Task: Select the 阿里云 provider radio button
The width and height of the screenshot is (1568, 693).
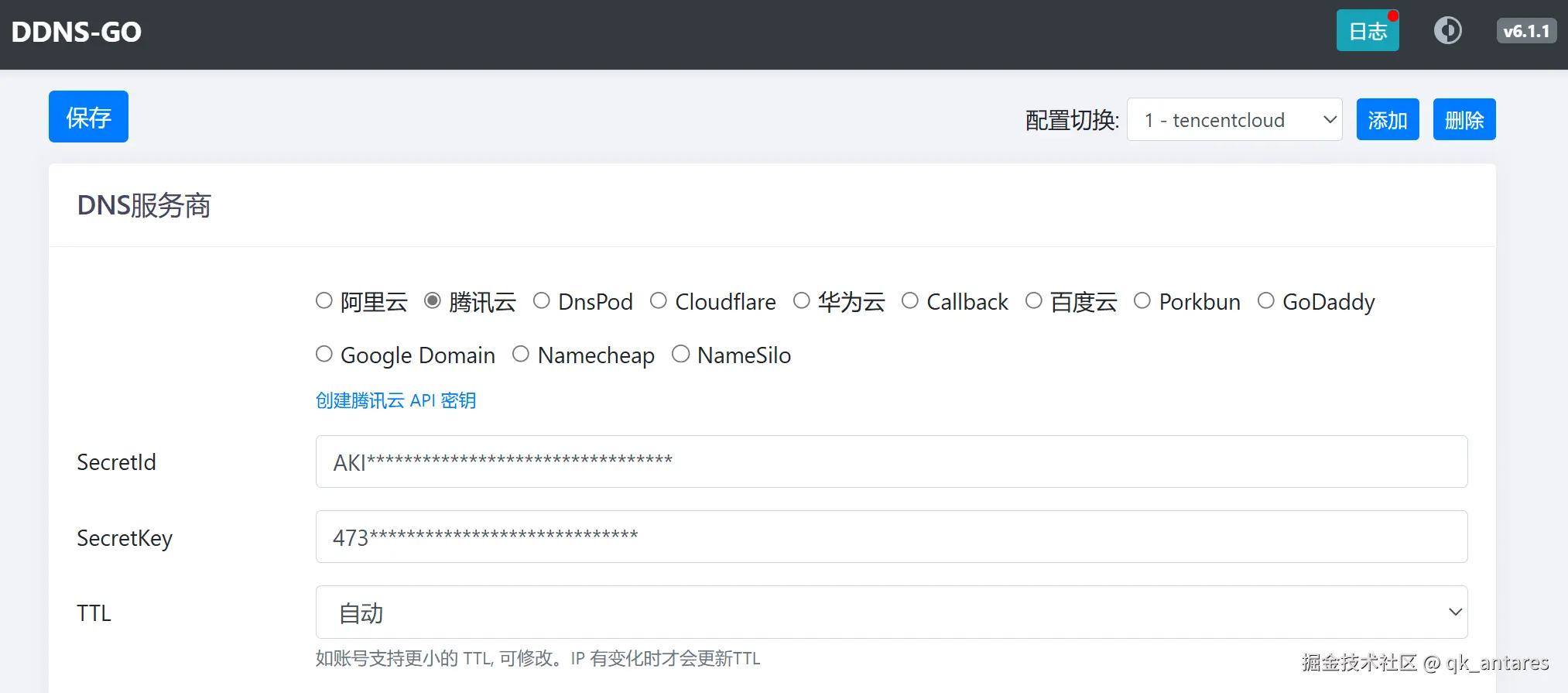Action: tap(324, 300)
